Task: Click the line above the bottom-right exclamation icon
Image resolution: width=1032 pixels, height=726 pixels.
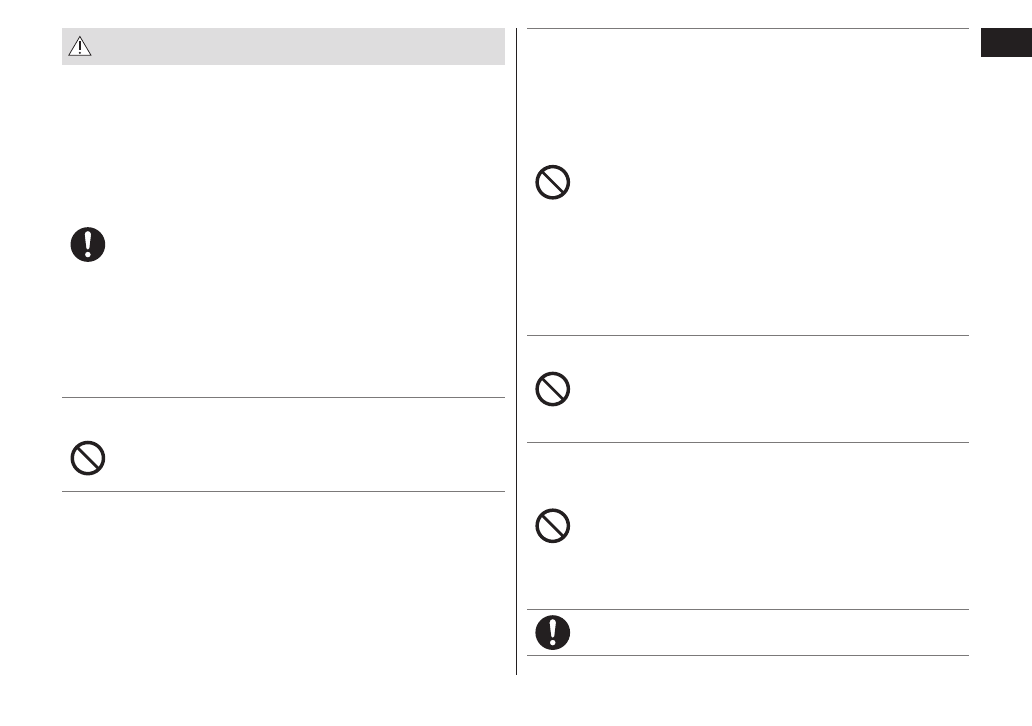Action: tap(747, 609)
